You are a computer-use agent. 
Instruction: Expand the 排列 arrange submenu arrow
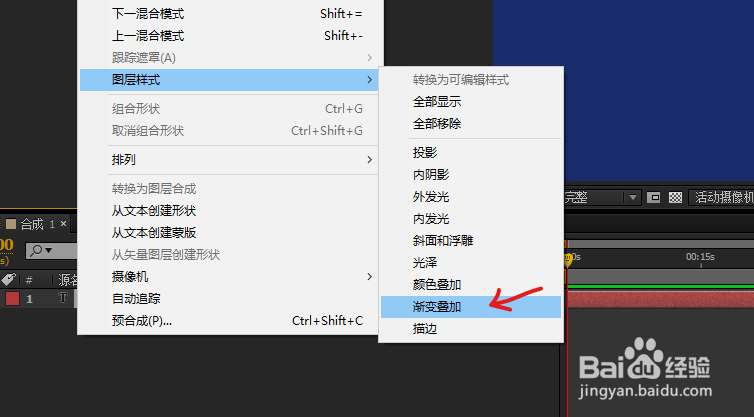click(x=369, y=160)
